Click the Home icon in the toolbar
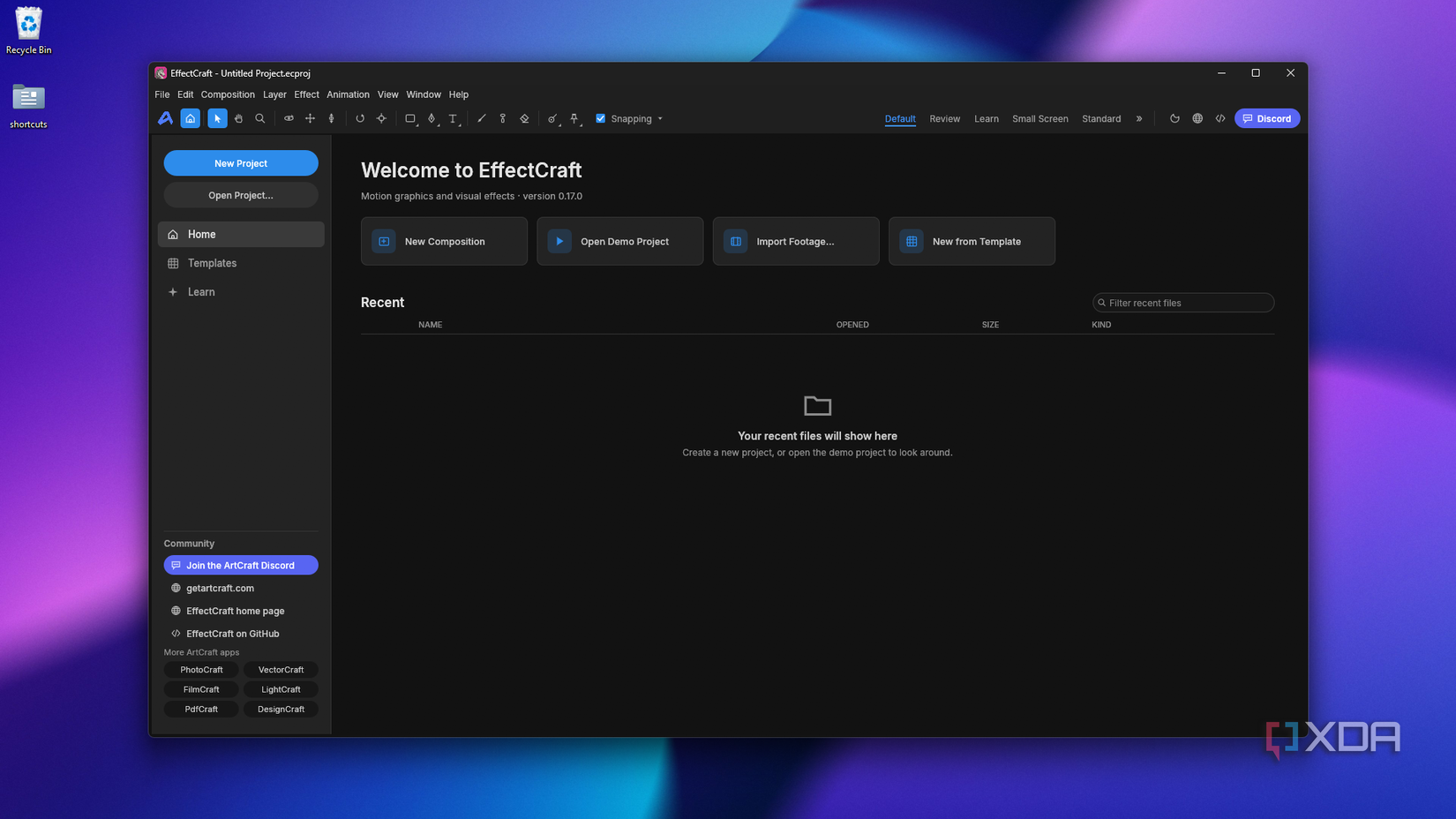Screen dimensions: 1456x819 [190, 118]
